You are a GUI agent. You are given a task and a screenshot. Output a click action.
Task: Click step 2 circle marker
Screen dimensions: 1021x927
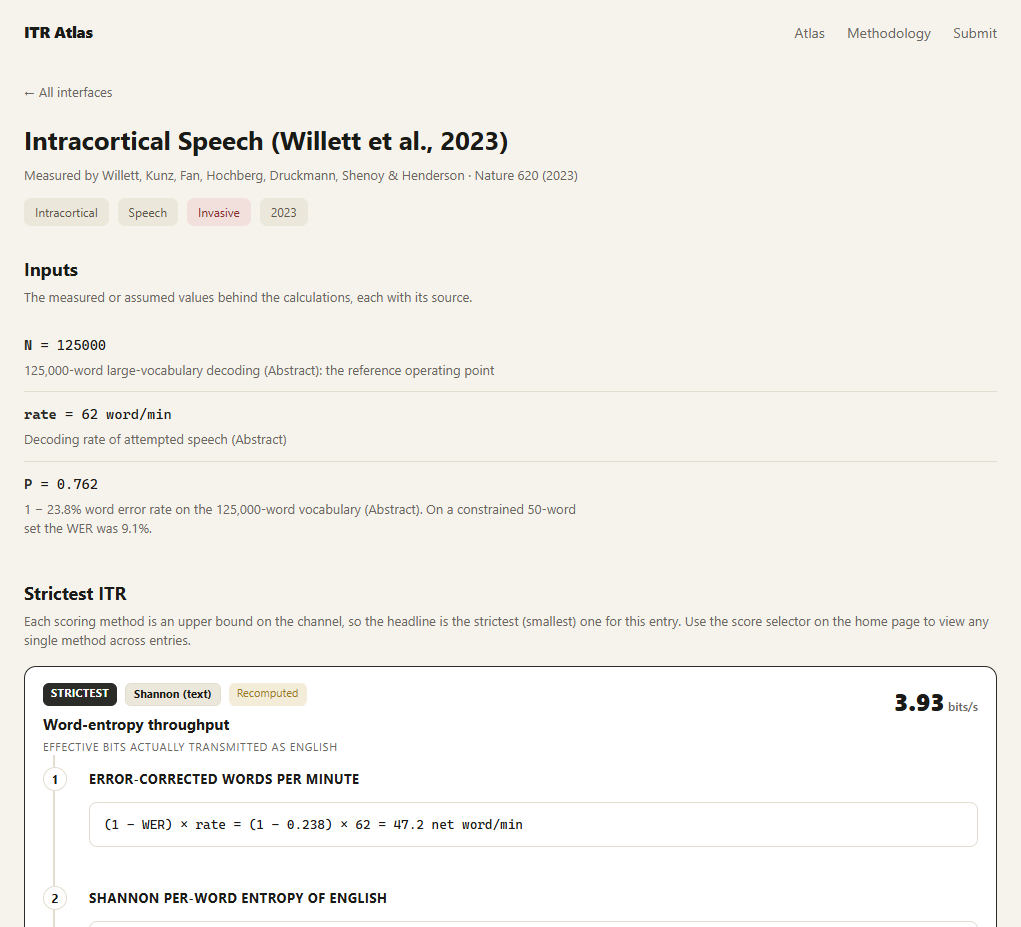pyautogui.click(x=55, y=898)
